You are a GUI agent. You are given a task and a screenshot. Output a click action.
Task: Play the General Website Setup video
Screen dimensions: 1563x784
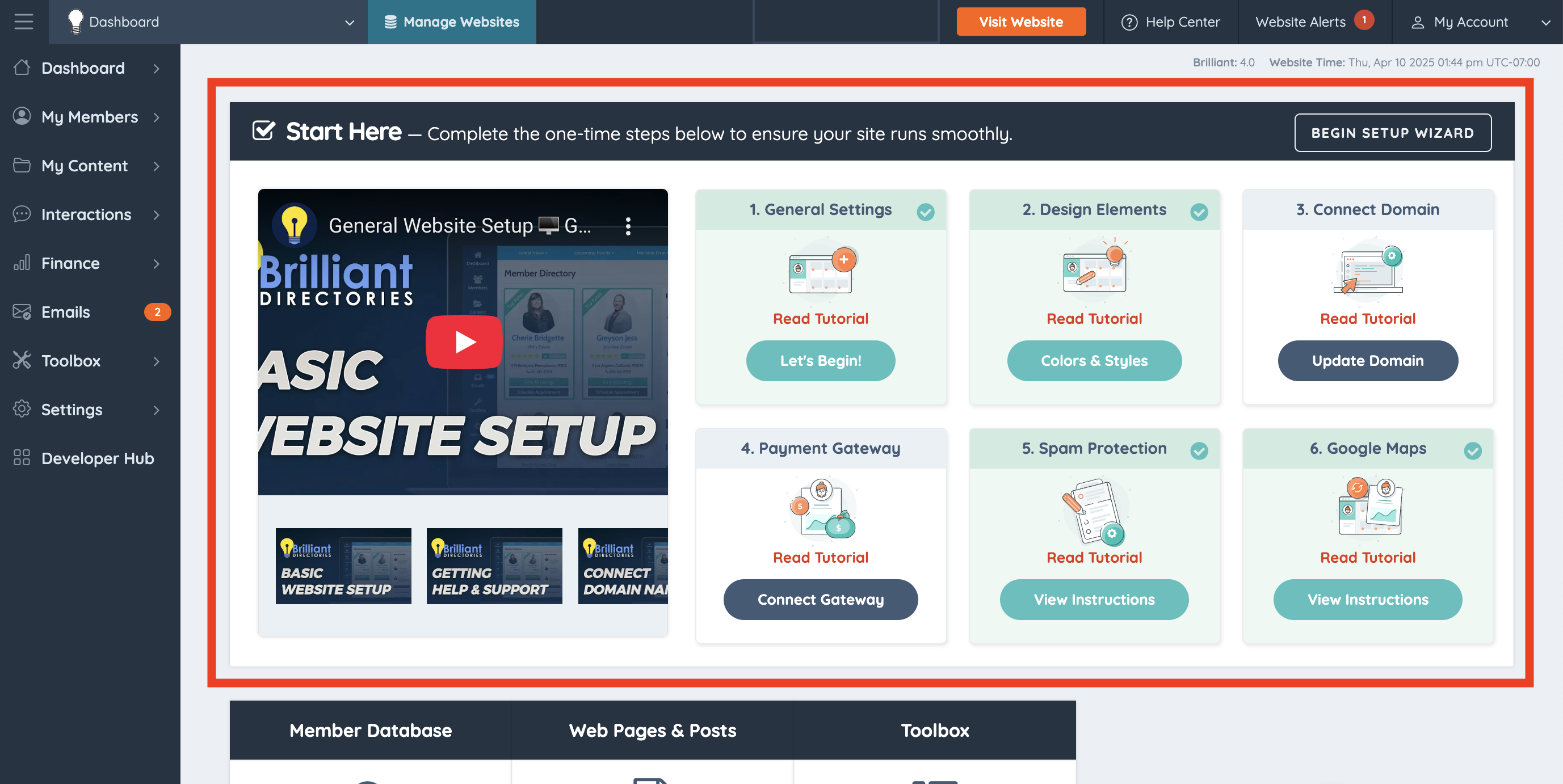[x=464, y=342]
